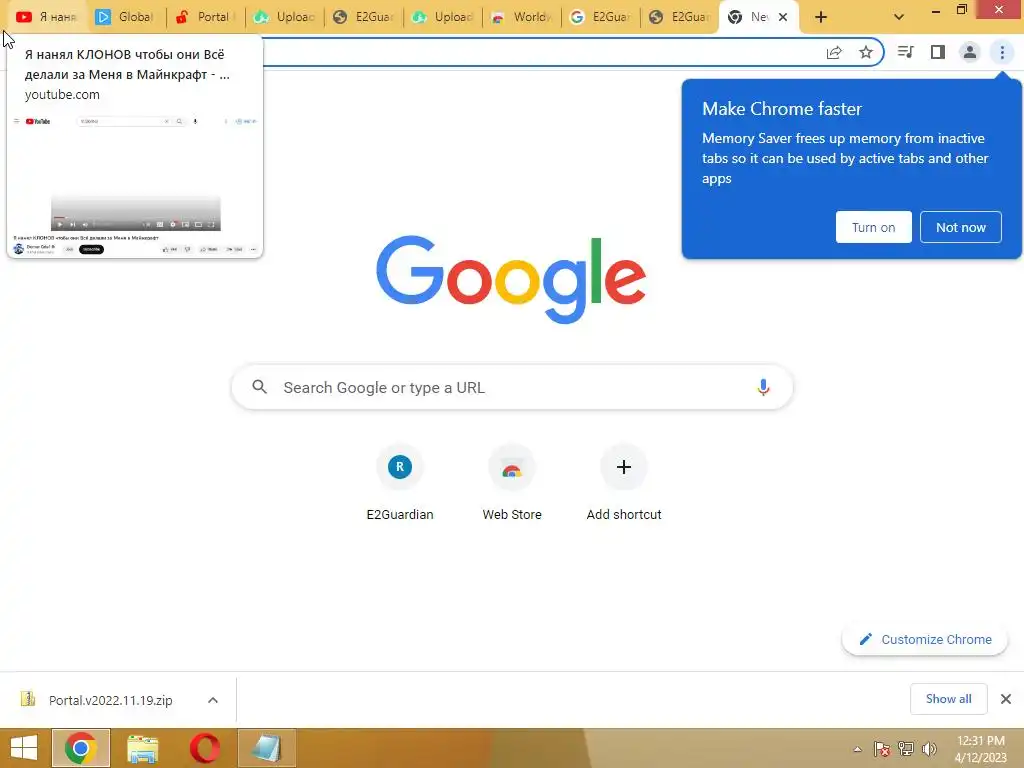Viewport: 1024px width, 768px height.
Task: Open the notepad app in taskbar
Action: pyautogui.click(x=266, y=748)
